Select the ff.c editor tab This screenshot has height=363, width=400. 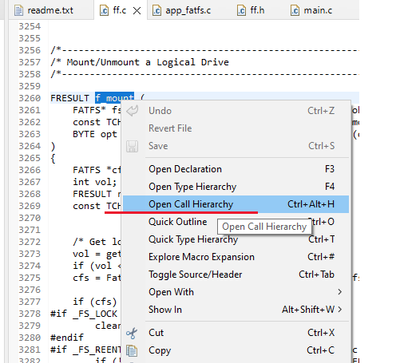pos(119,10)
